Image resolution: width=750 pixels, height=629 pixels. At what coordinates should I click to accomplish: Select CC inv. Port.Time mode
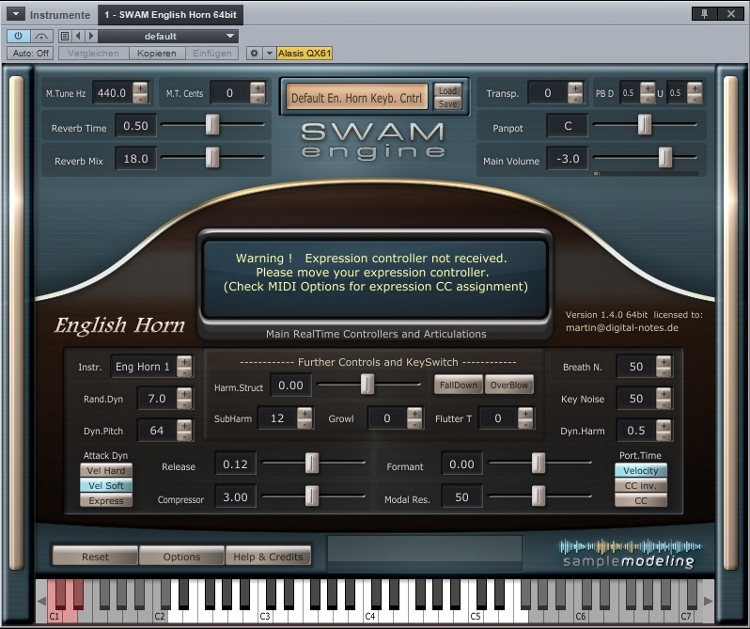point(640,486)
